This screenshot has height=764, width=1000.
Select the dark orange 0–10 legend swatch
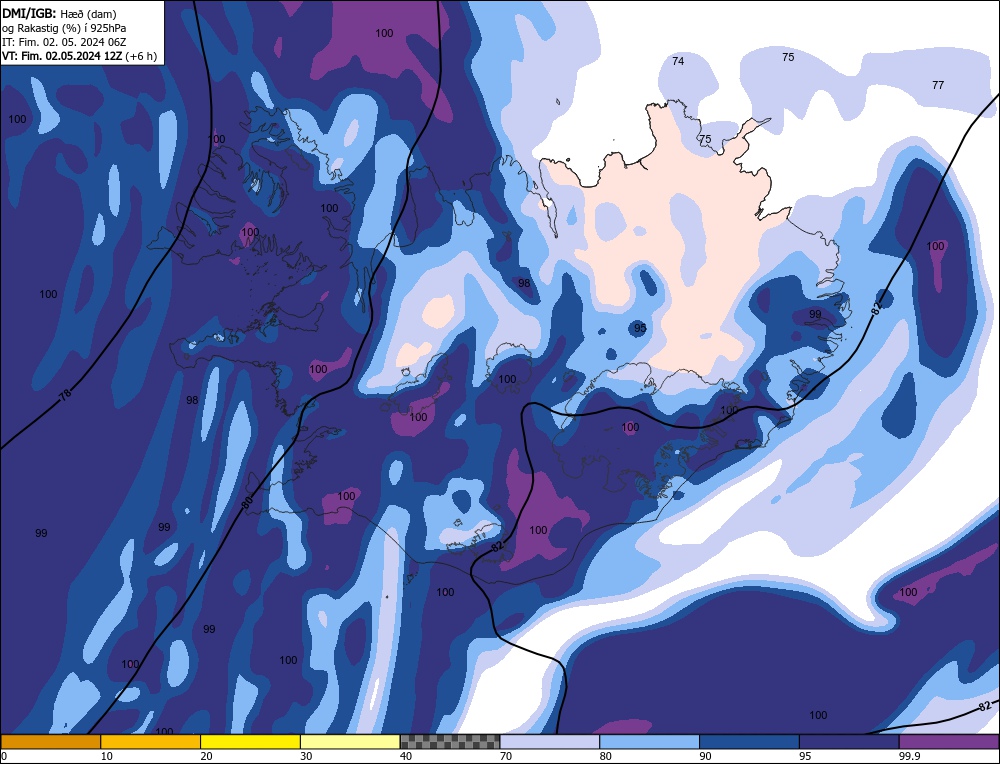tap(50, 742)
